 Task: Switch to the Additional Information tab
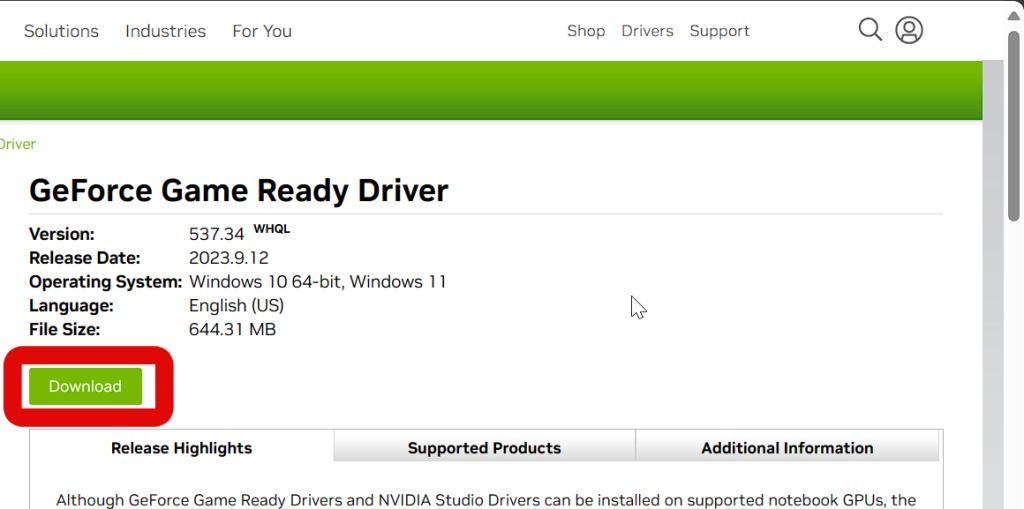[787, 448]
